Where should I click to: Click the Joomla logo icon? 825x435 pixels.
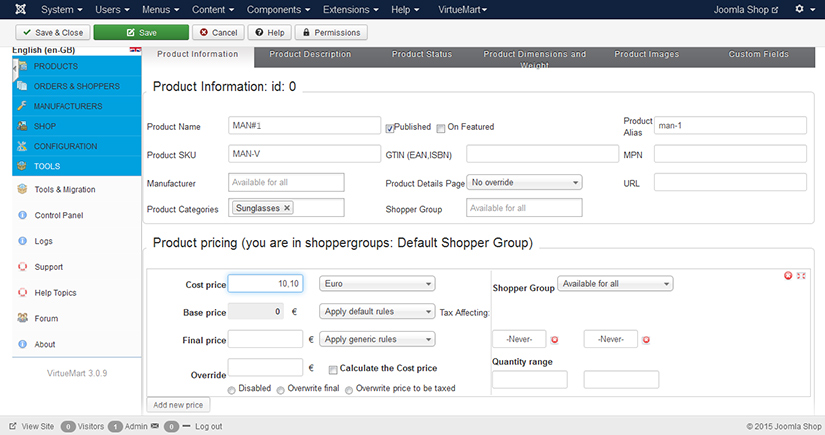point(13,9)
